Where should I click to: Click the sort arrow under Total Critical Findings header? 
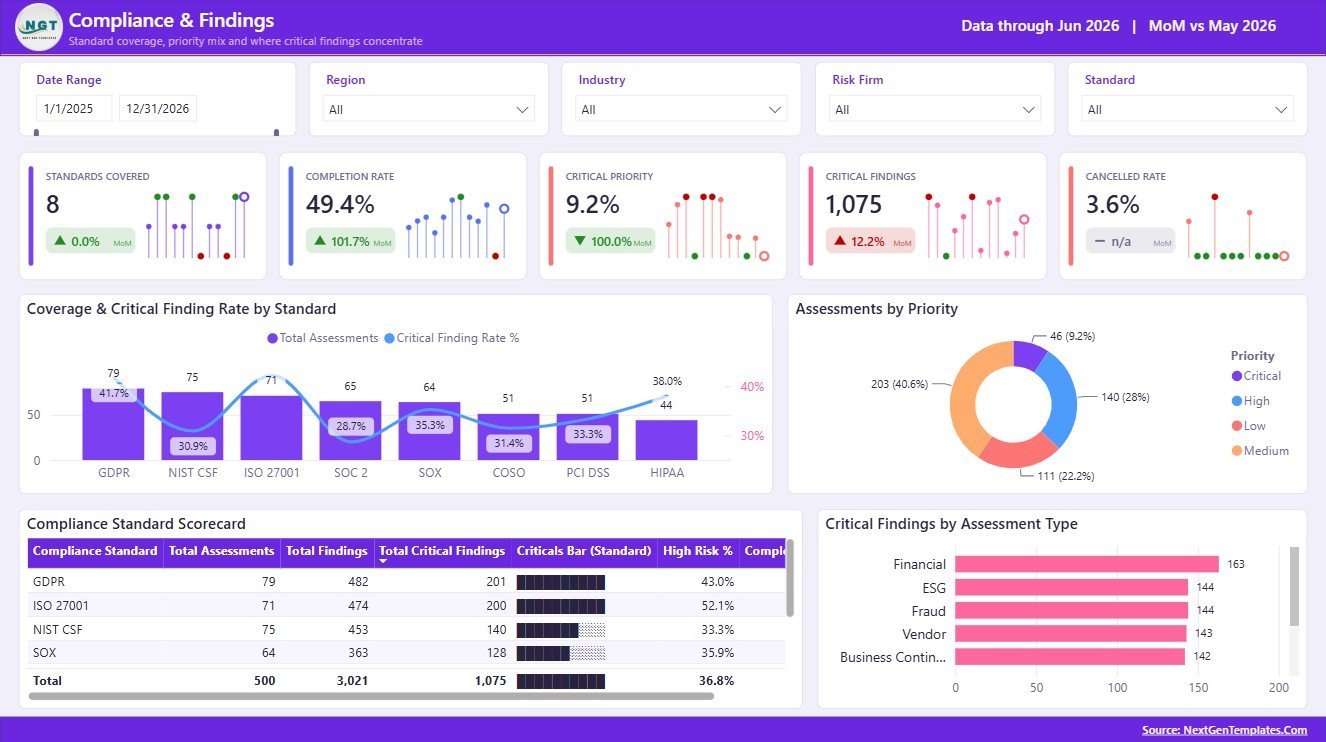pos(383,563)
